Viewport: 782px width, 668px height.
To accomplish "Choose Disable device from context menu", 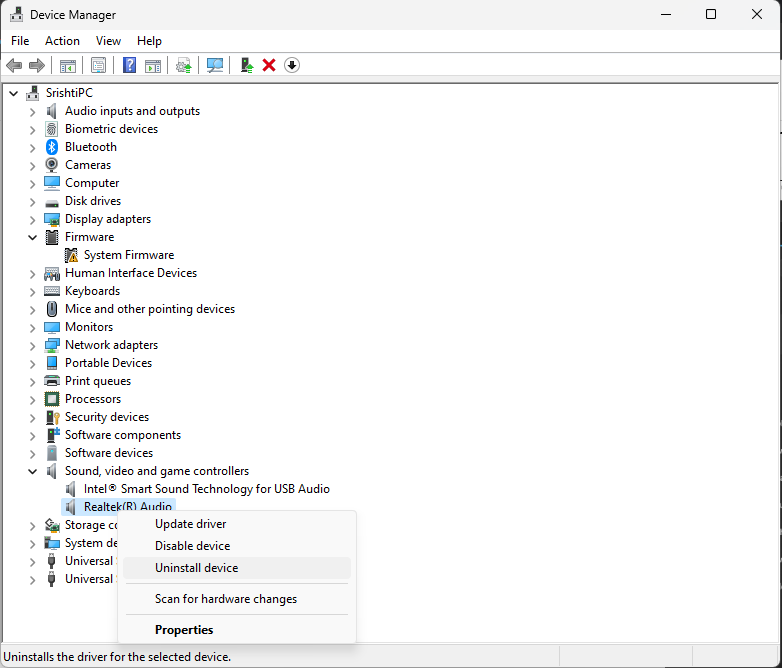I will click(237, 546).
